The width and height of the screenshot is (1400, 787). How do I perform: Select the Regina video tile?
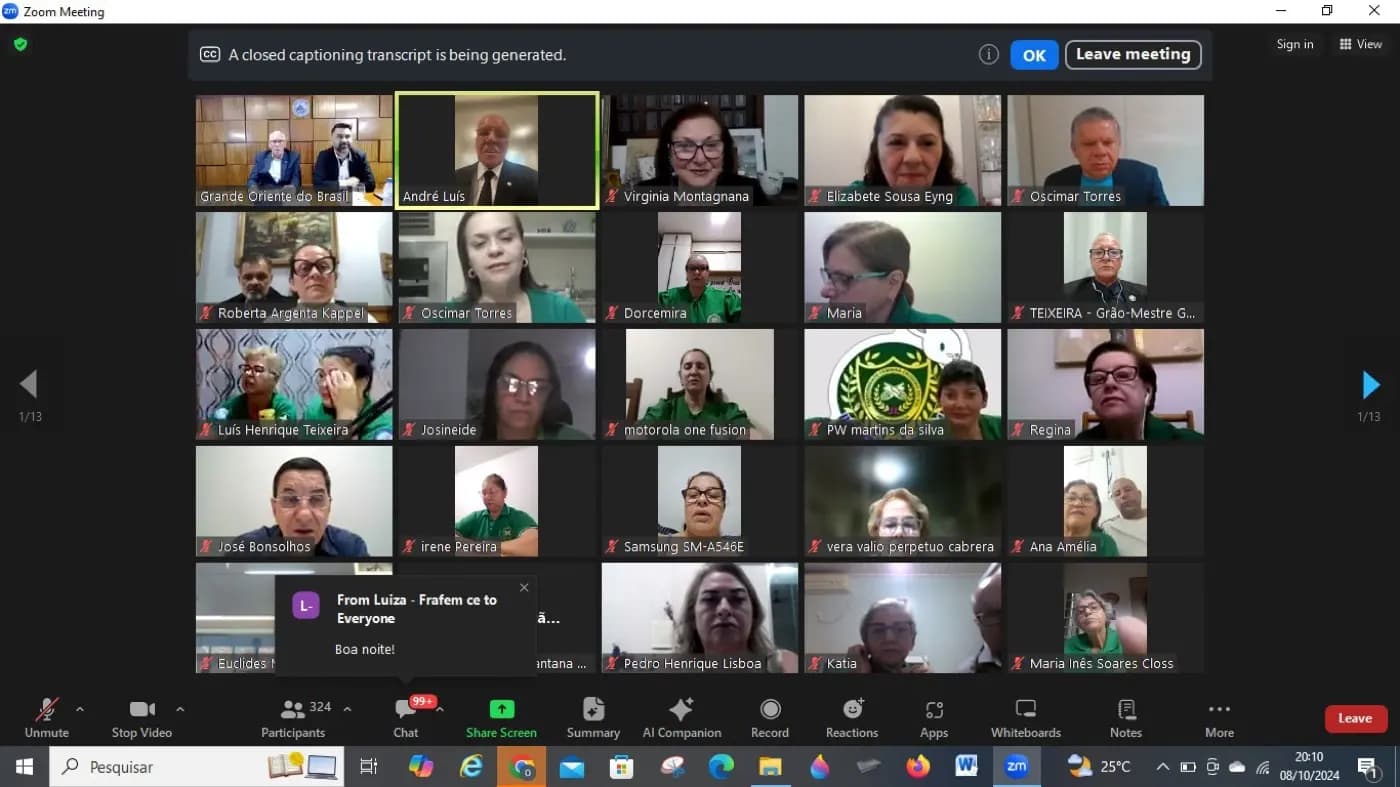1106,384
